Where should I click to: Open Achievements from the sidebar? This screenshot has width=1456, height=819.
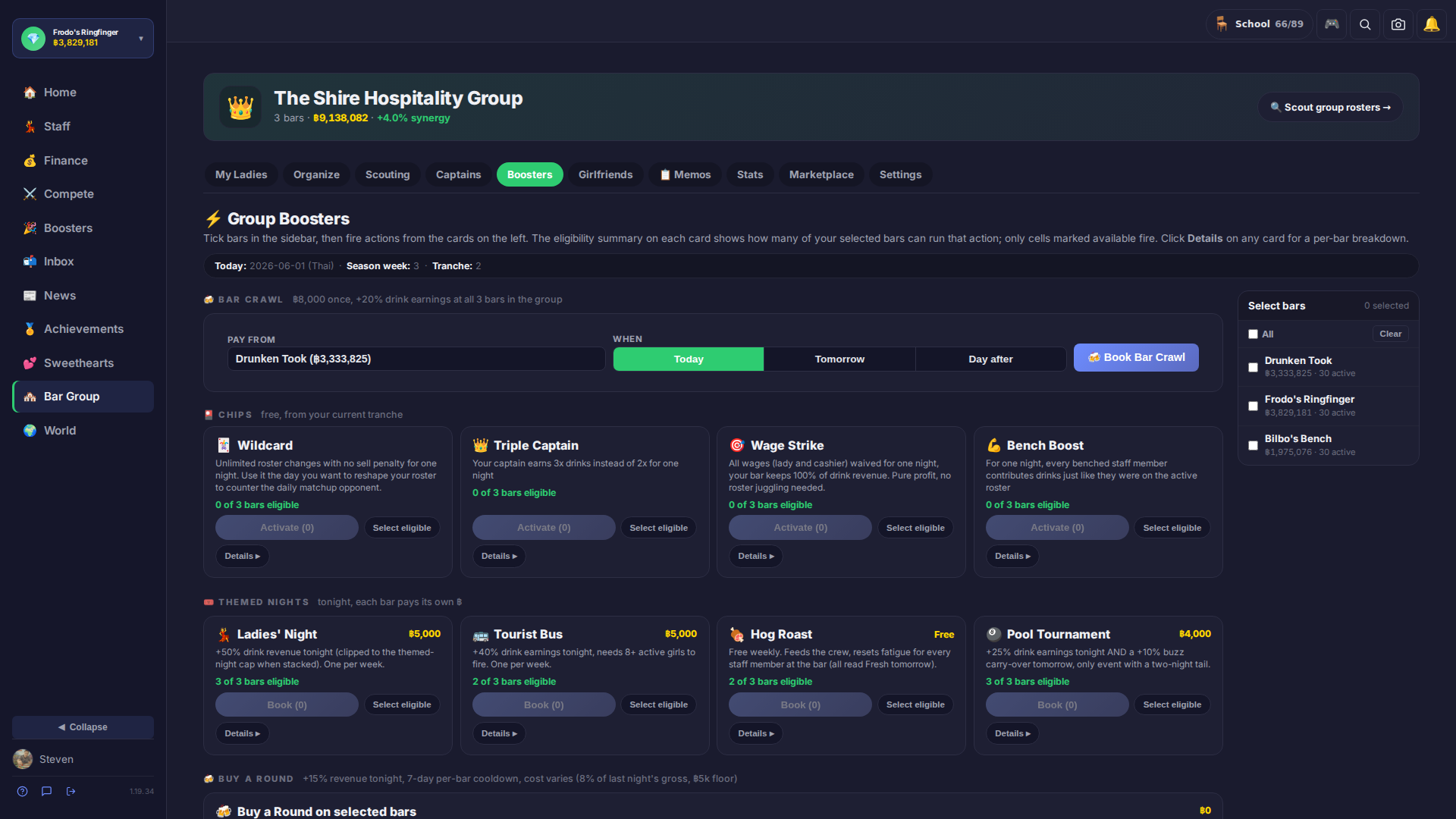[83, 329]
